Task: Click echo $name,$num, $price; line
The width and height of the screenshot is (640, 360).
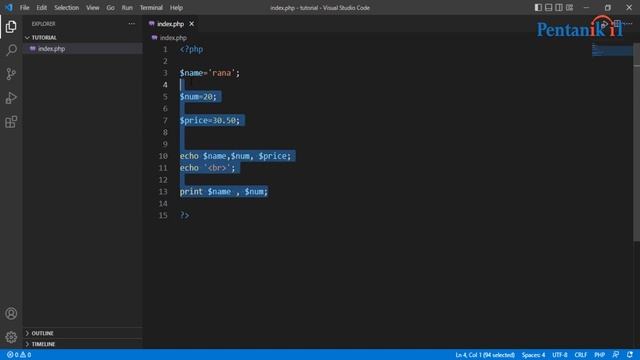Action: pyautogui.click(x=235, y=156)
